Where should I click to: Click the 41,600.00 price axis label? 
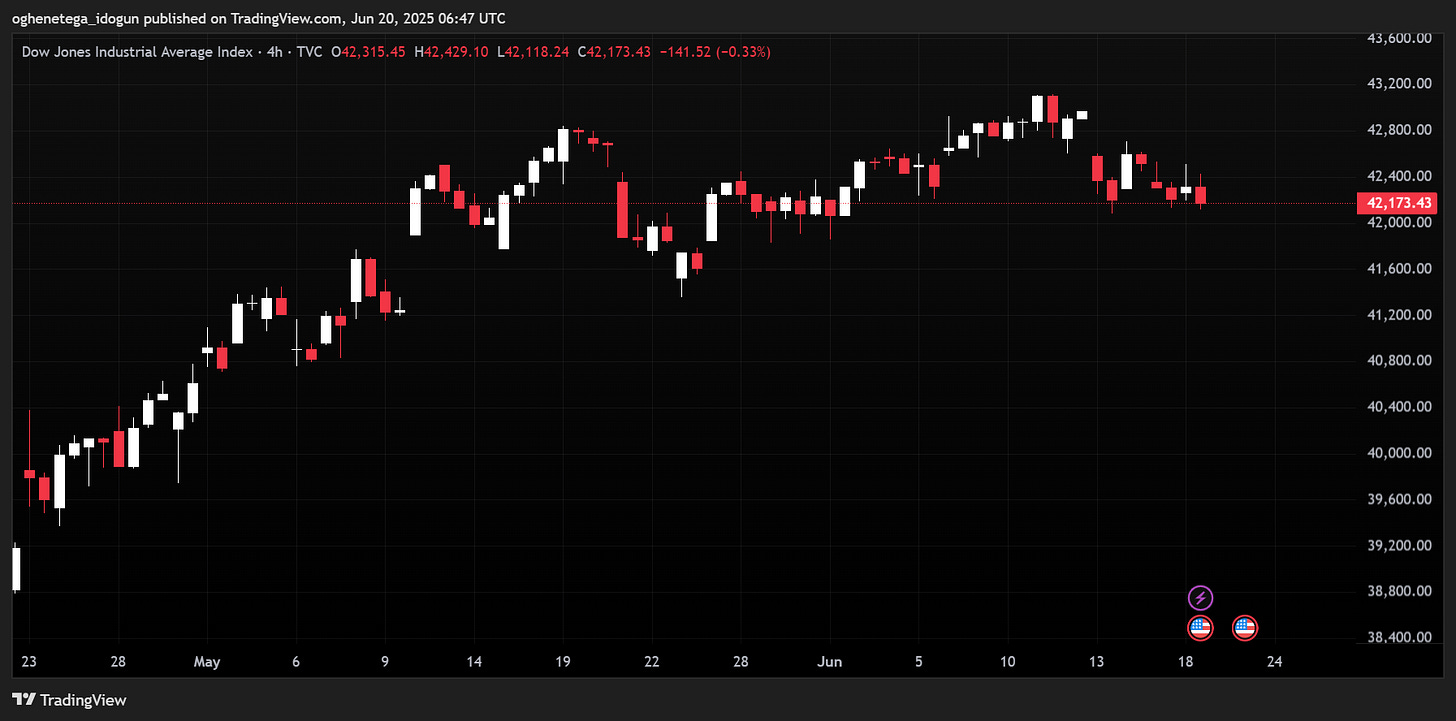(1400, 269)
